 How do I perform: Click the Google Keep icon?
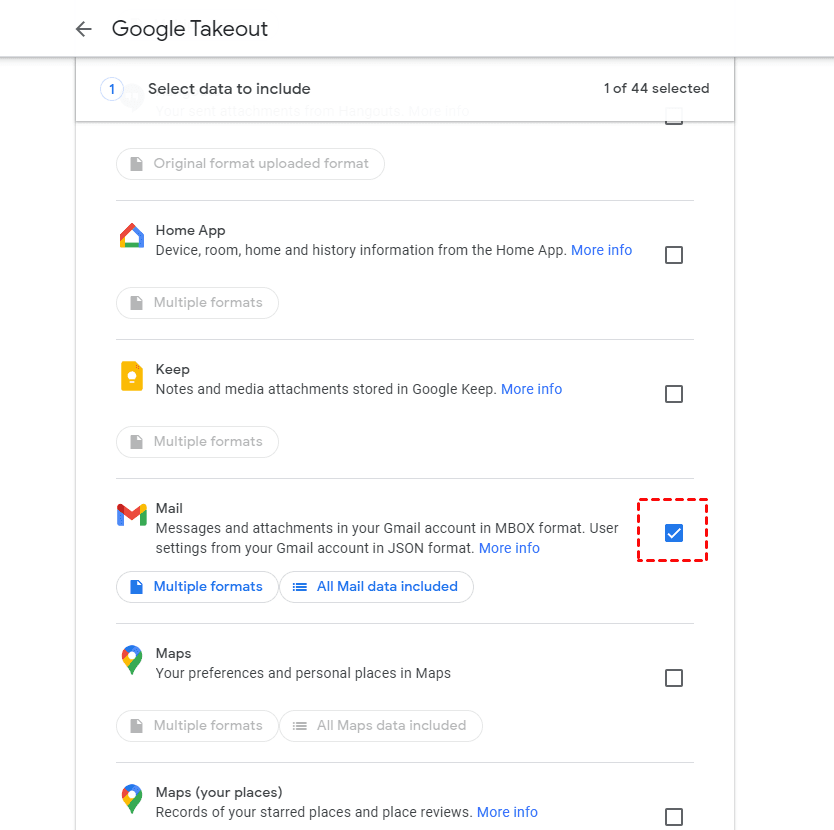coord(131,375)
